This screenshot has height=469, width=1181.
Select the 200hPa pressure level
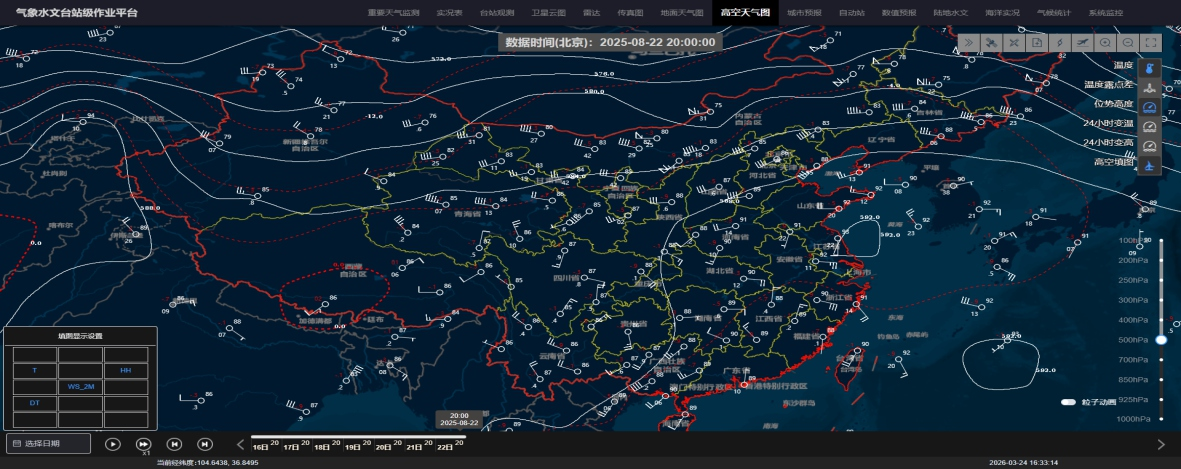click(1133, 260)
